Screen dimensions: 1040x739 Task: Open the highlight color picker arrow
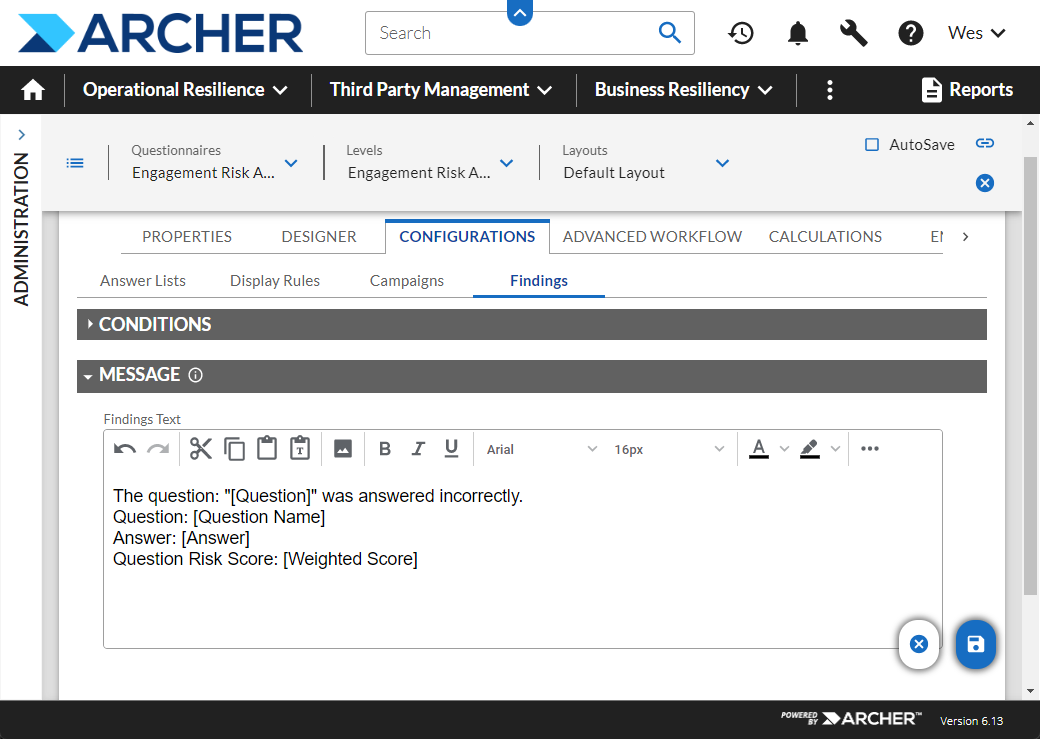(836, 449)
